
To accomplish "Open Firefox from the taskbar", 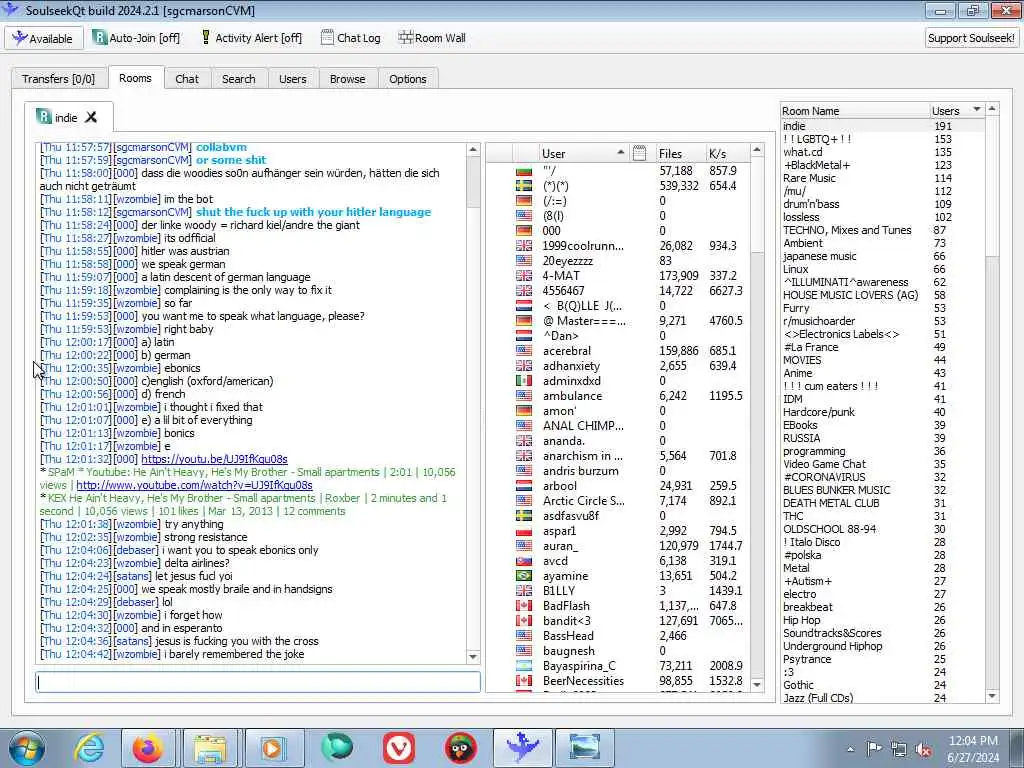I will (148, 748).
